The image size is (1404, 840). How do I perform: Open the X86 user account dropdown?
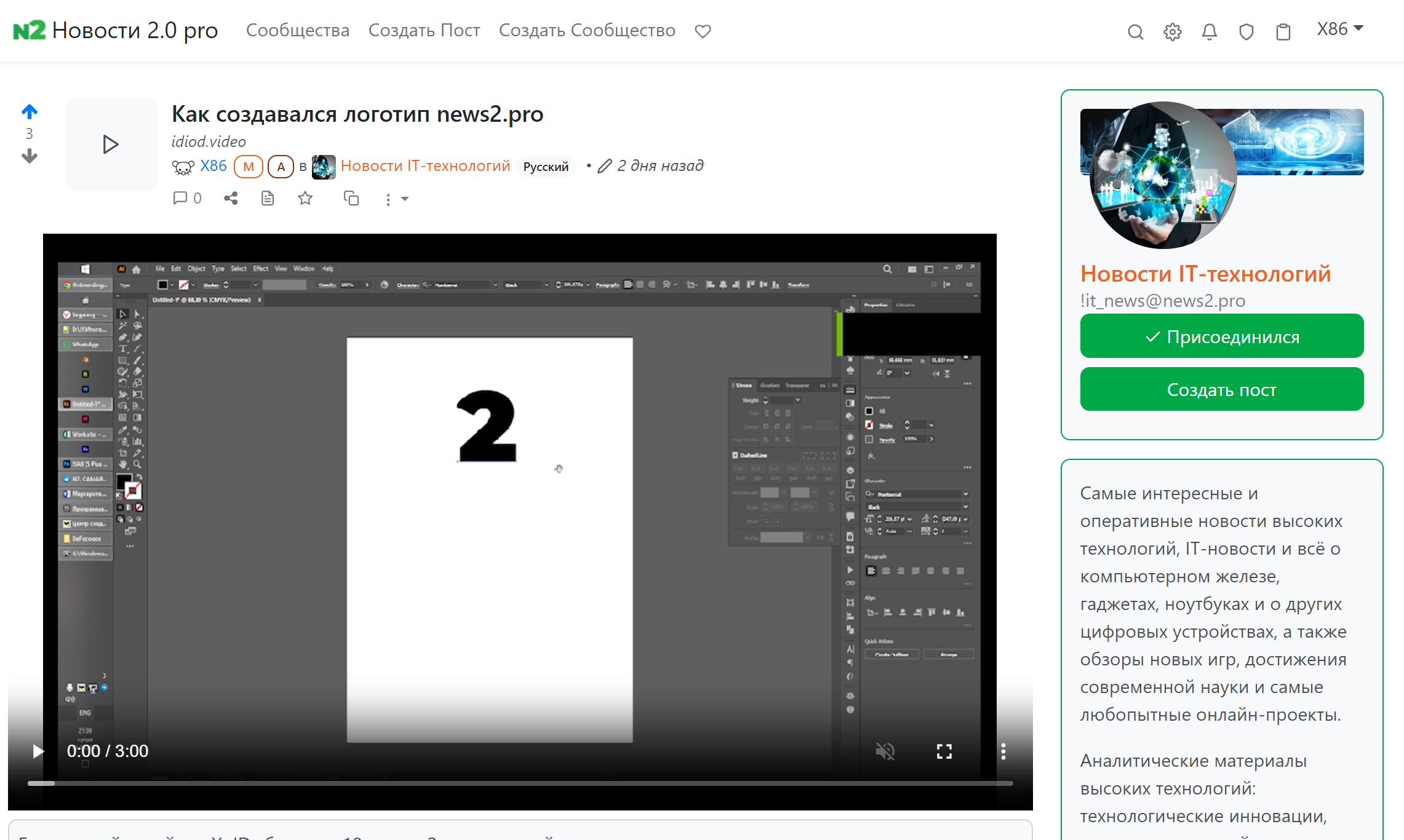[x=1340, y=29]
